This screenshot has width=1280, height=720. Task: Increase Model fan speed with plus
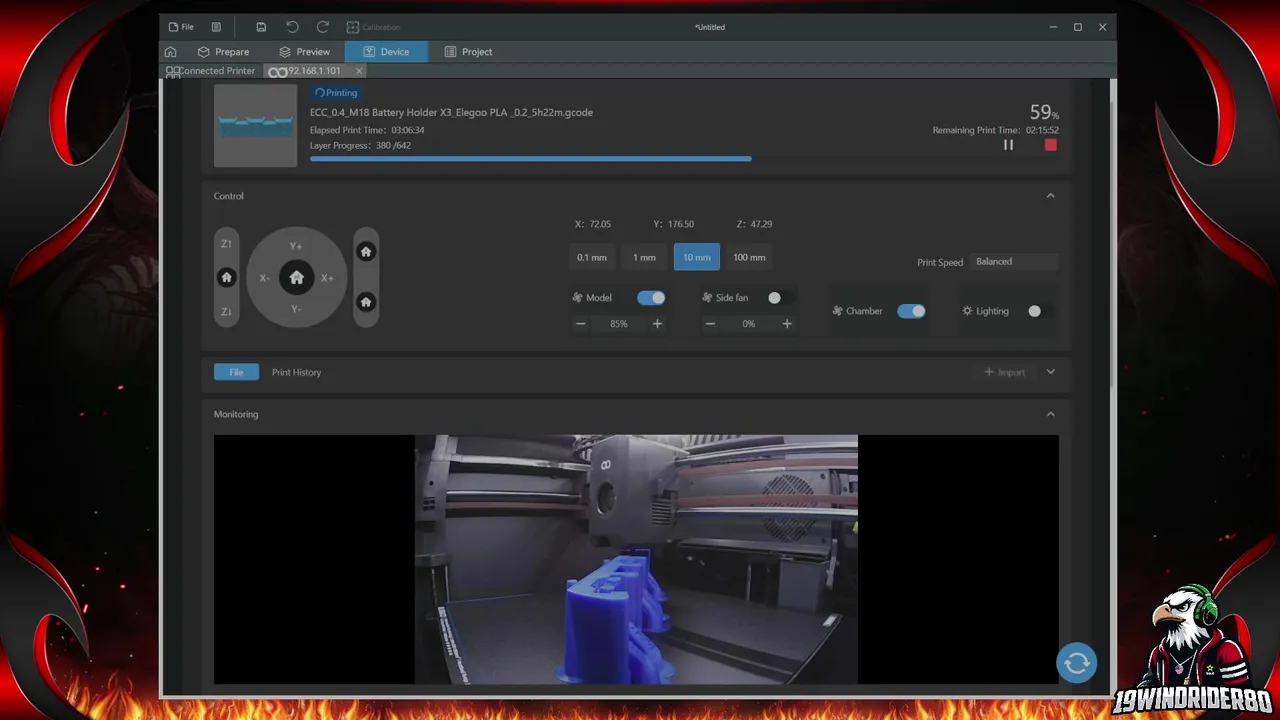coord(657,324)
